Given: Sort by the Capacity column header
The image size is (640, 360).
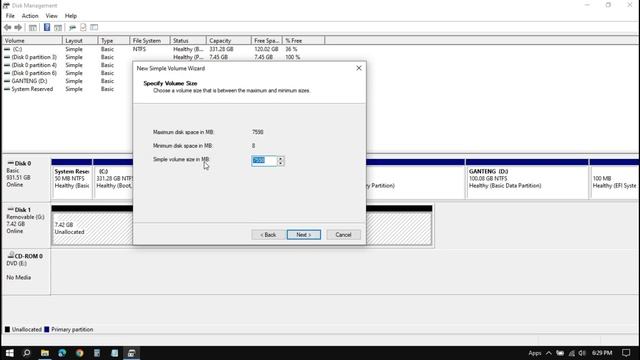Looking at the screenshot, I should click(229, 41).
